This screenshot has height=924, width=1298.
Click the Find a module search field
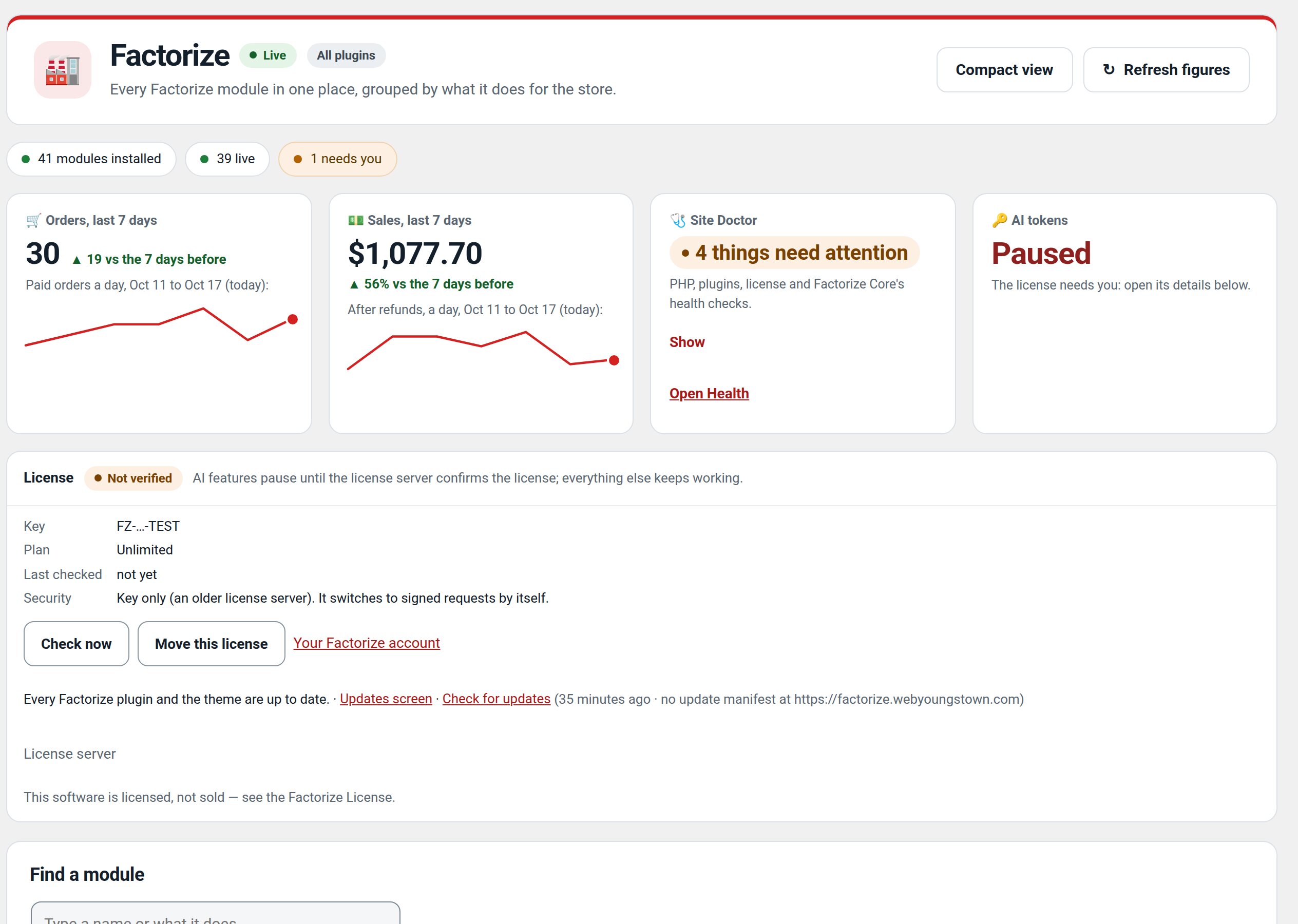pos(216,913)
